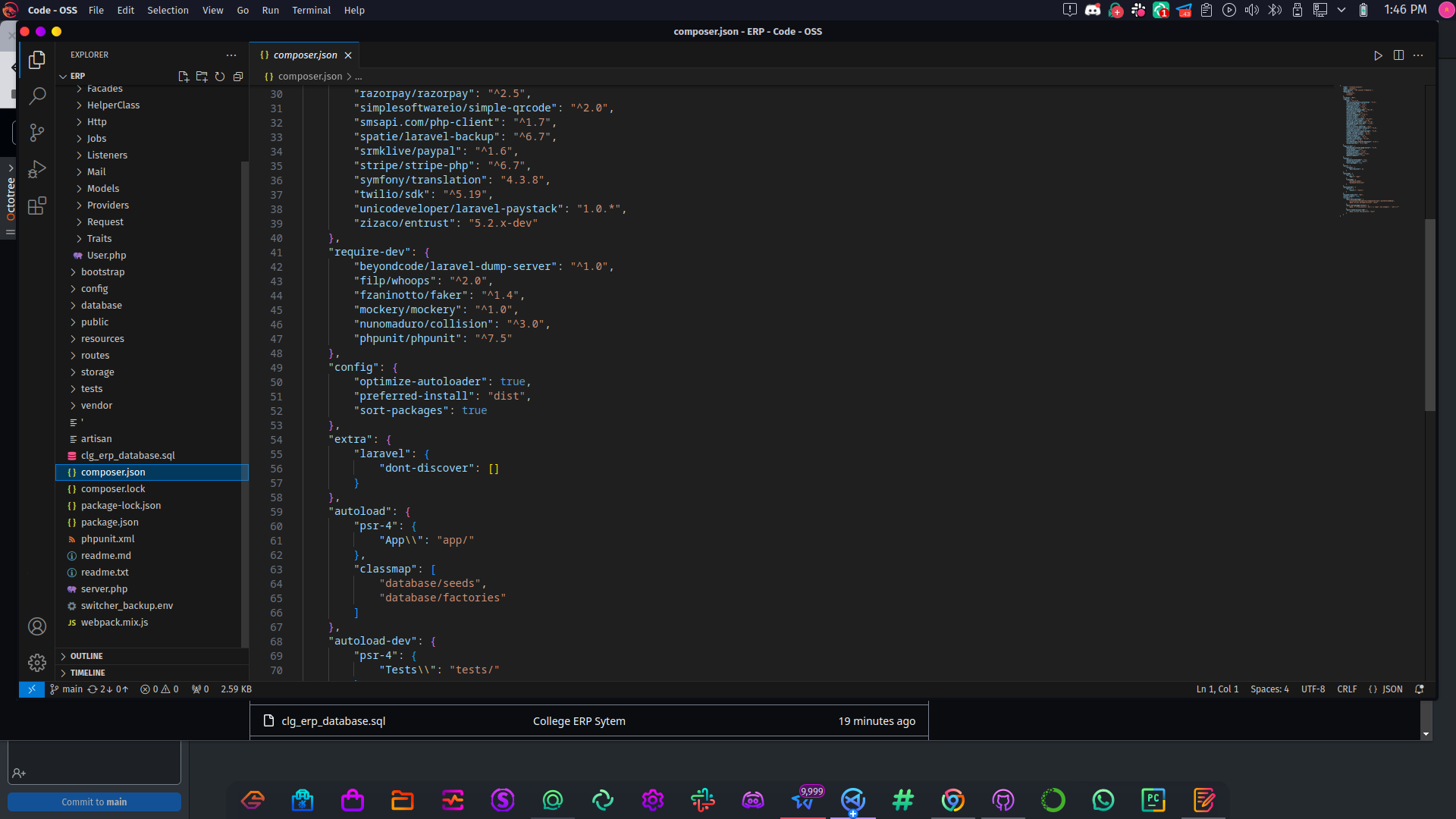This screenshot has width=1456, height=819.
Task: Open the Source Control view
Action: point(36,133)
